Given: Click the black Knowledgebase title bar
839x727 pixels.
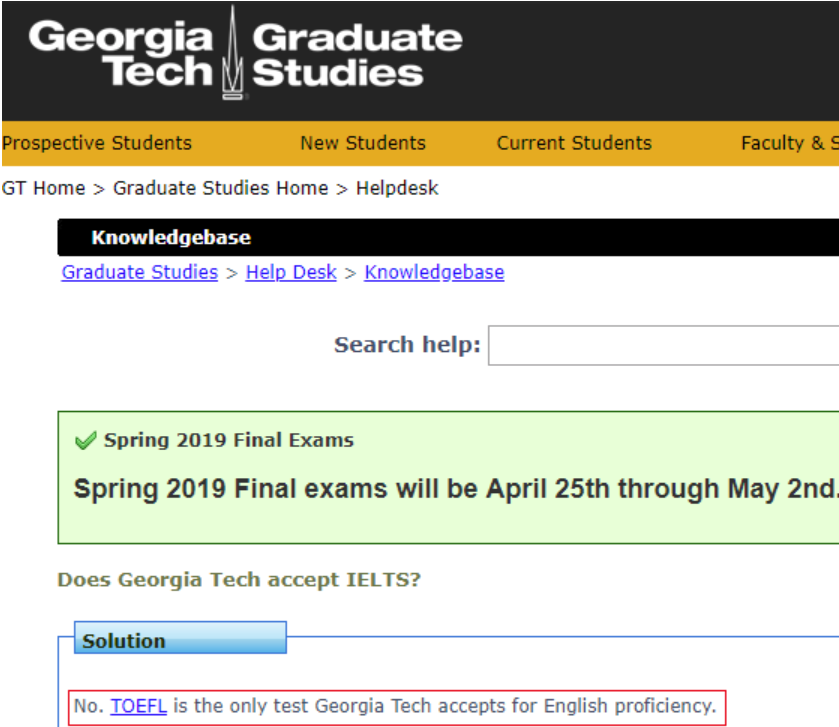Looking at the screenshot, I should click(x=448, y=238).
